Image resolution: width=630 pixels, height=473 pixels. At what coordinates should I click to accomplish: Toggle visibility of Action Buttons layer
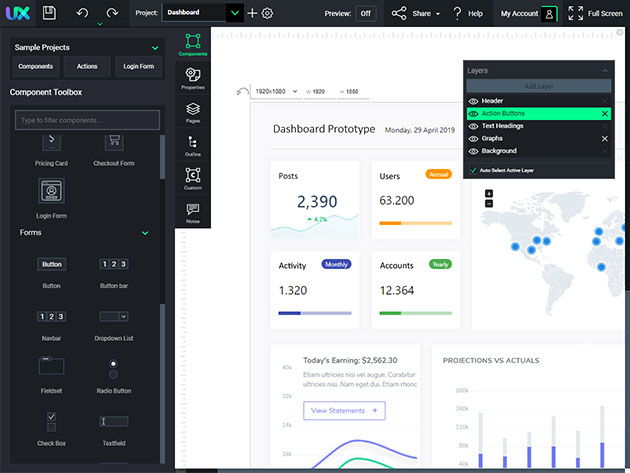coord(474,114)
